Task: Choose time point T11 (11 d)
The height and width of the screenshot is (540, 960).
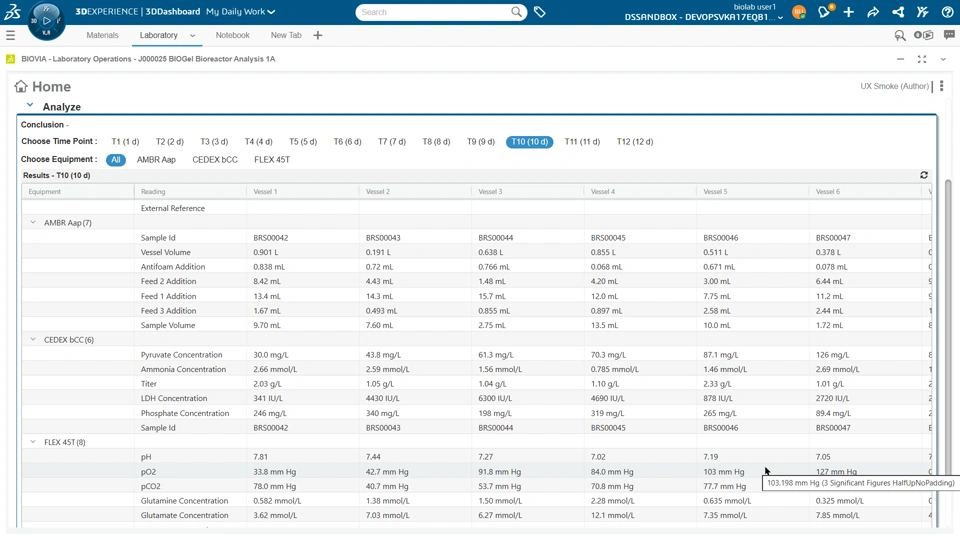Action: 582,142
